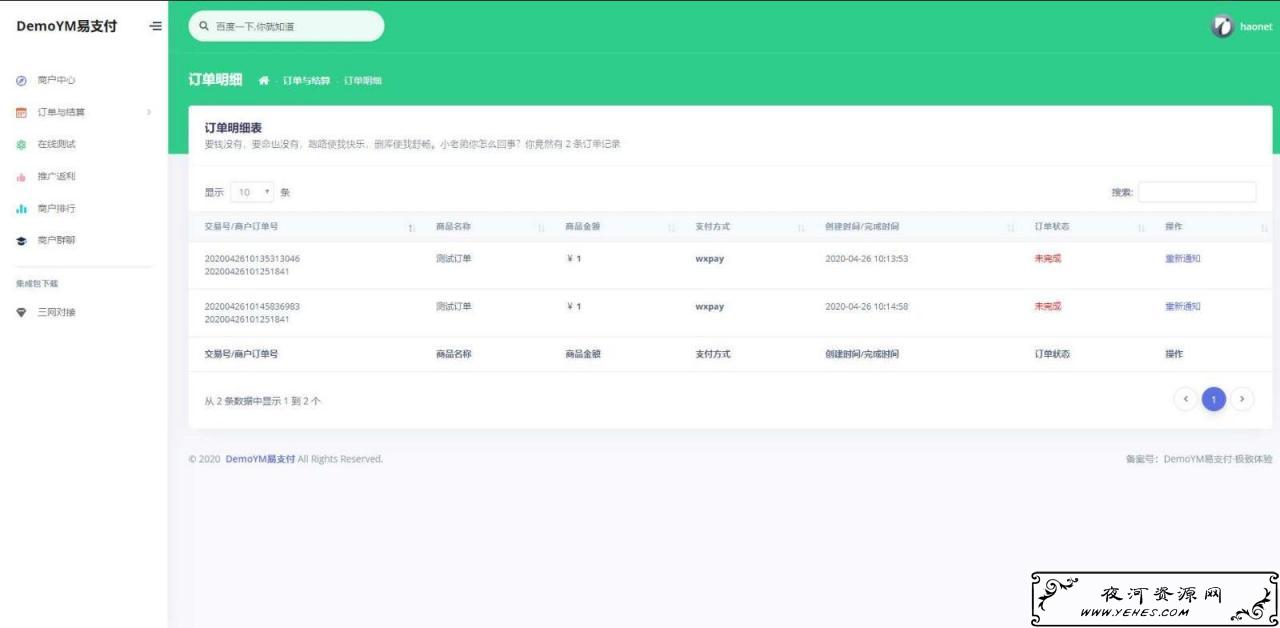The width and height of the screenshot is (1280, 628).
Task: Open 在线测试 in the sidebar
Action: coord(56,144)
